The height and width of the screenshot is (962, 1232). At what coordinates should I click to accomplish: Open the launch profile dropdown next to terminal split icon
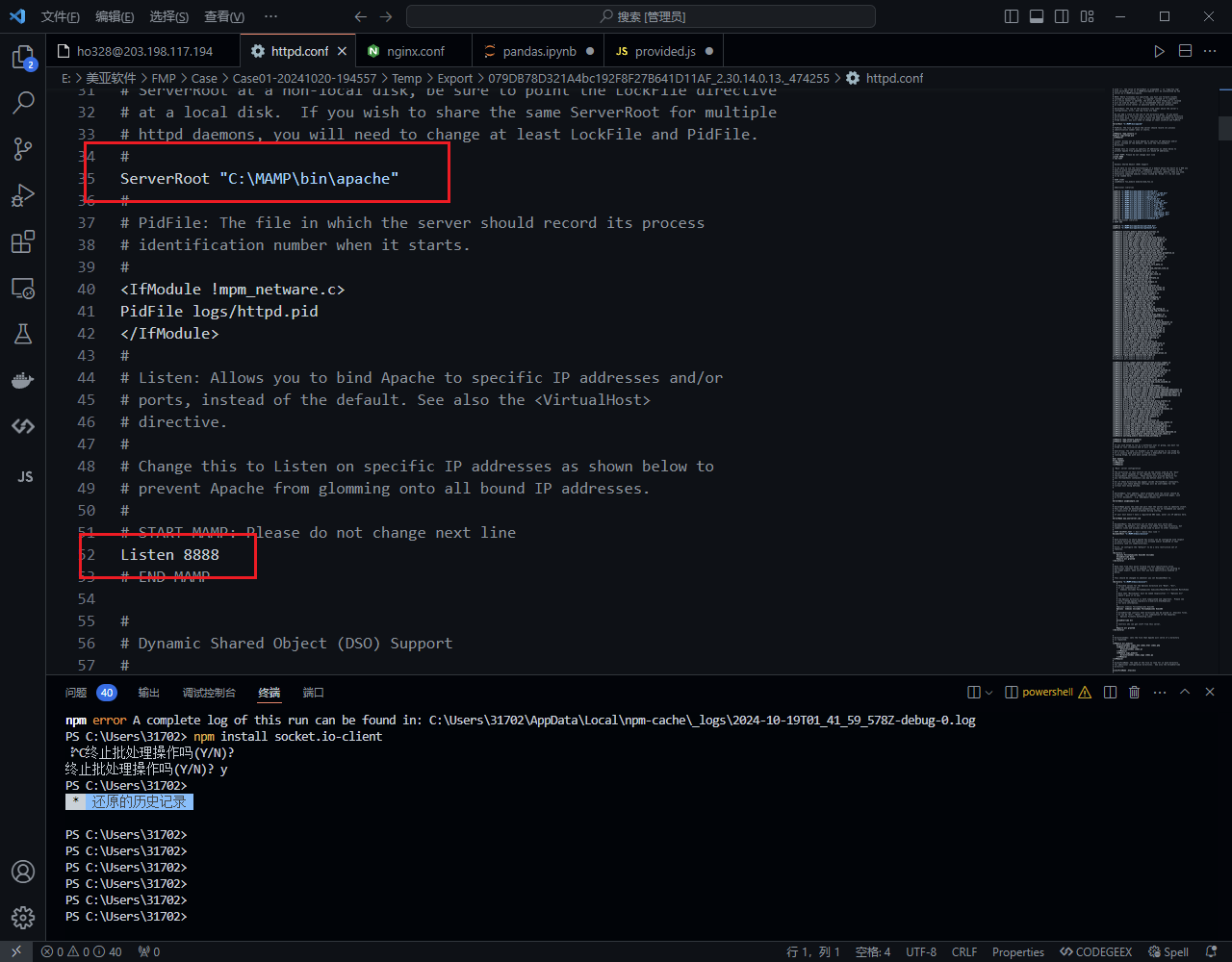988,692
